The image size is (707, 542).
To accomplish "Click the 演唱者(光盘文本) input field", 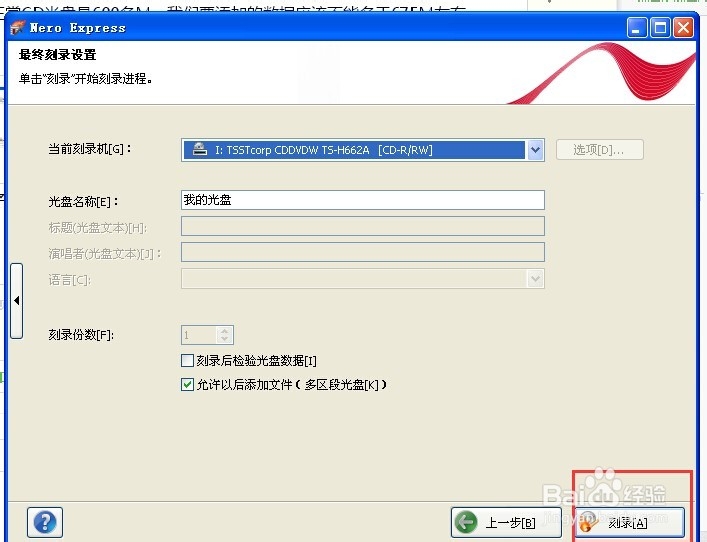I will 363,252.
